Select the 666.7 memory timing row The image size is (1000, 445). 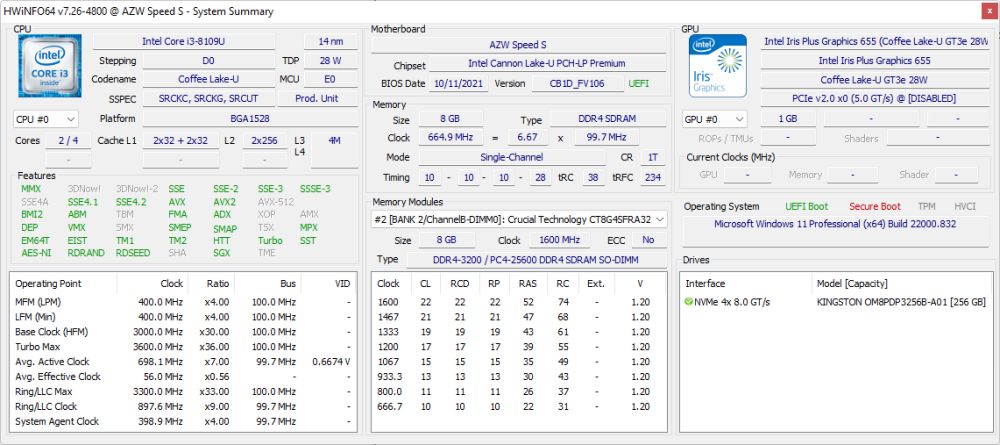(x=519, y=407)
